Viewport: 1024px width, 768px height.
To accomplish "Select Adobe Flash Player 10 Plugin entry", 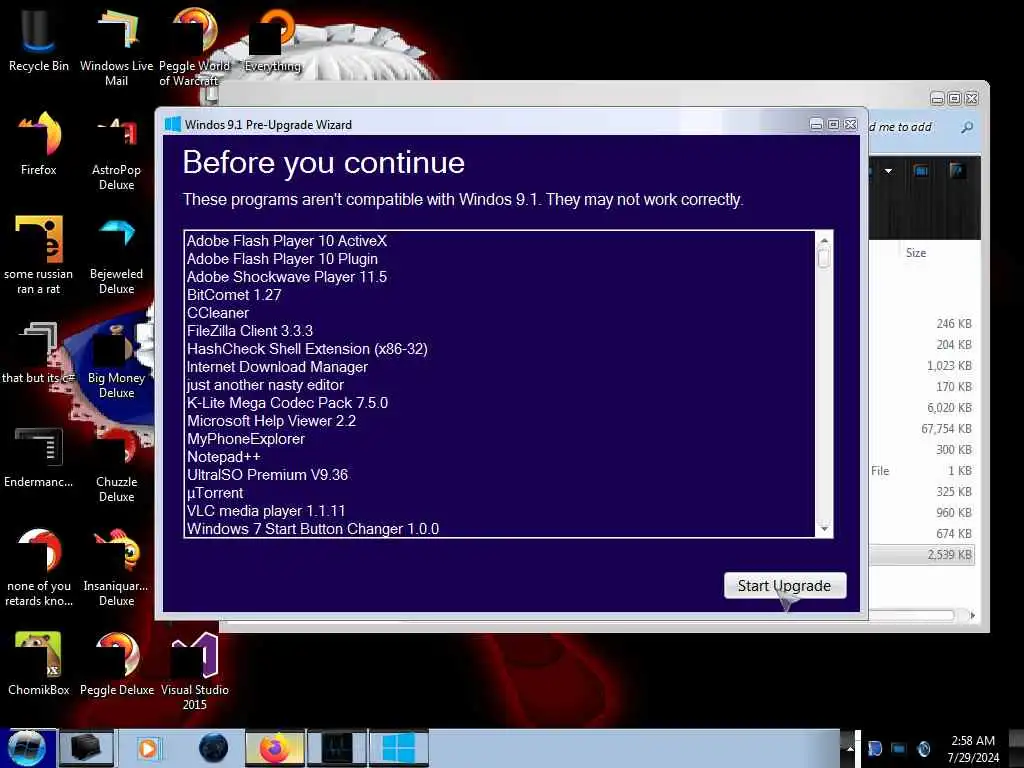I will click(x=282, y=259).
